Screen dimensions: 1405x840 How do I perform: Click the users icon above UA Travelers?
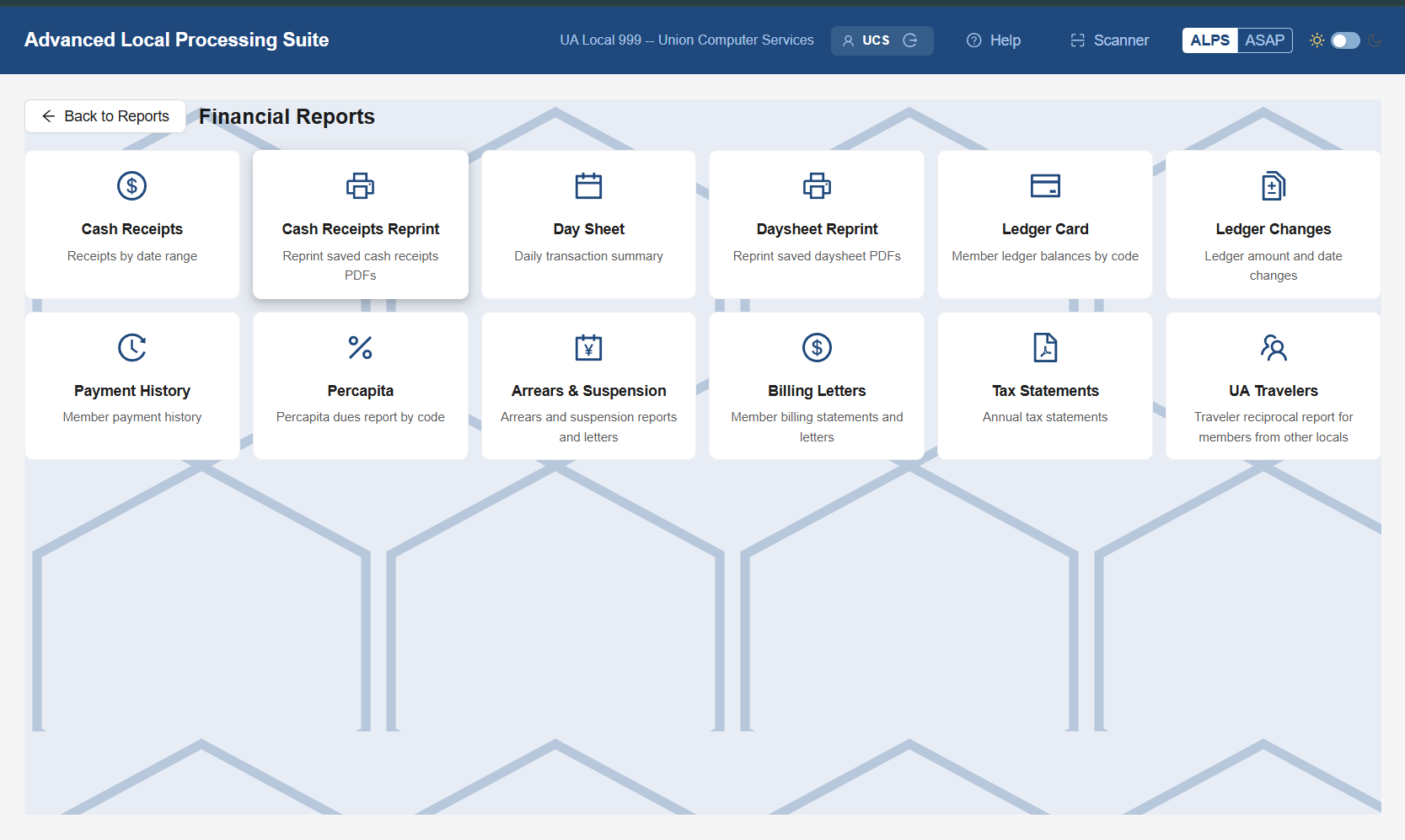(x=1274, y=347)
